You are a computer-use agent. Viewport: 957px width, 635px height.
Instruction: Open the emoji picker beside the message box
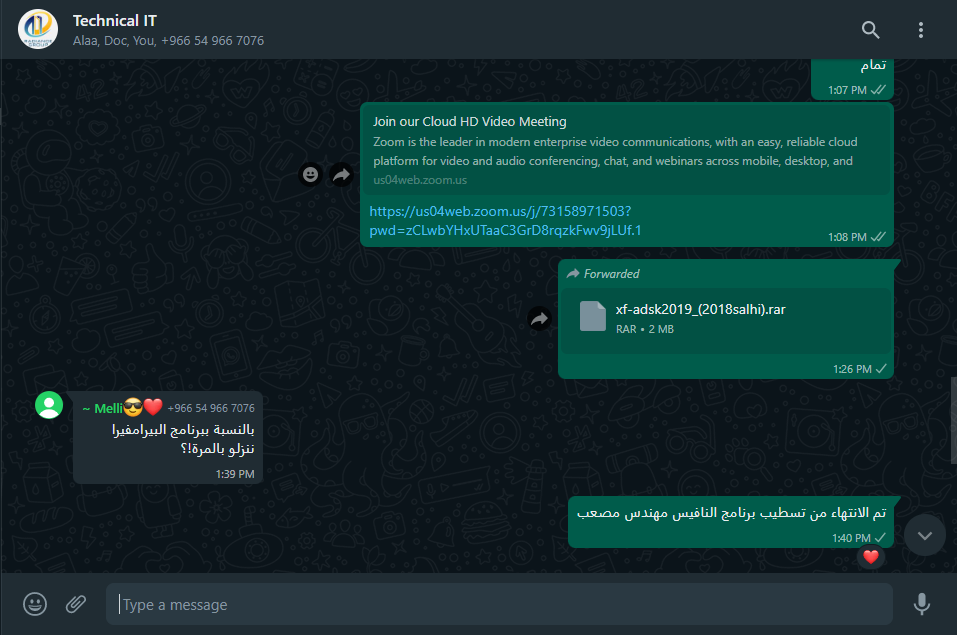pos(35,604)
